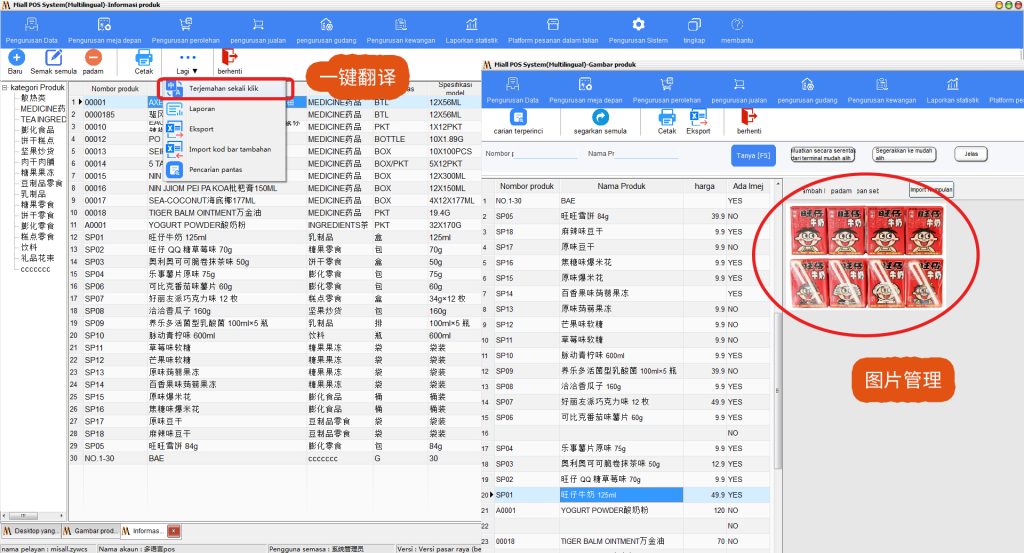Click Cetak printer icon in left toolbar
1024x553 pixels.
click(144, 57)
